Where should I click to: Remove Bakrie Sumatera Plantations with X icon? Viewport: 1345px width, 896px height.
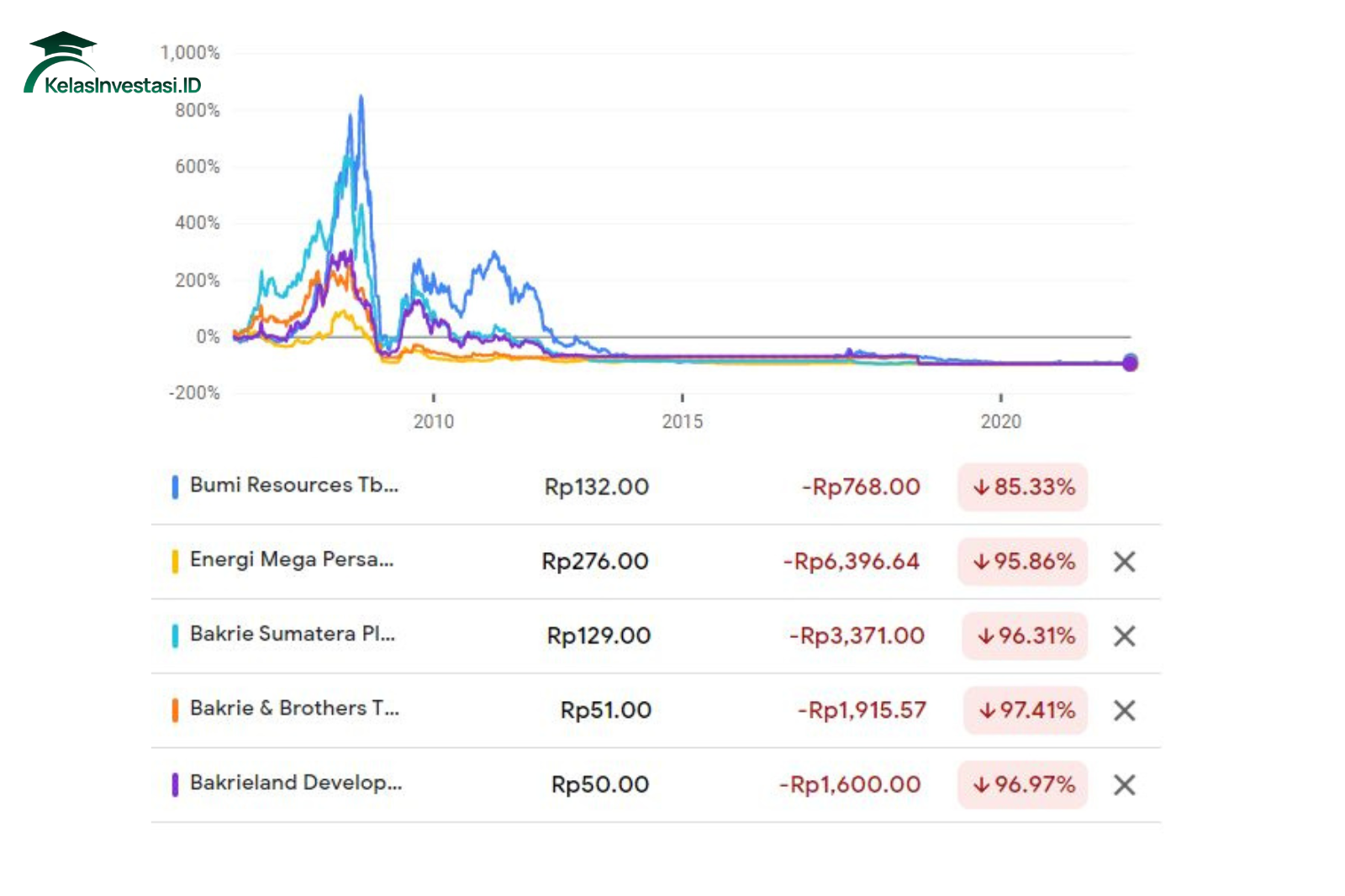point(1124,636)
